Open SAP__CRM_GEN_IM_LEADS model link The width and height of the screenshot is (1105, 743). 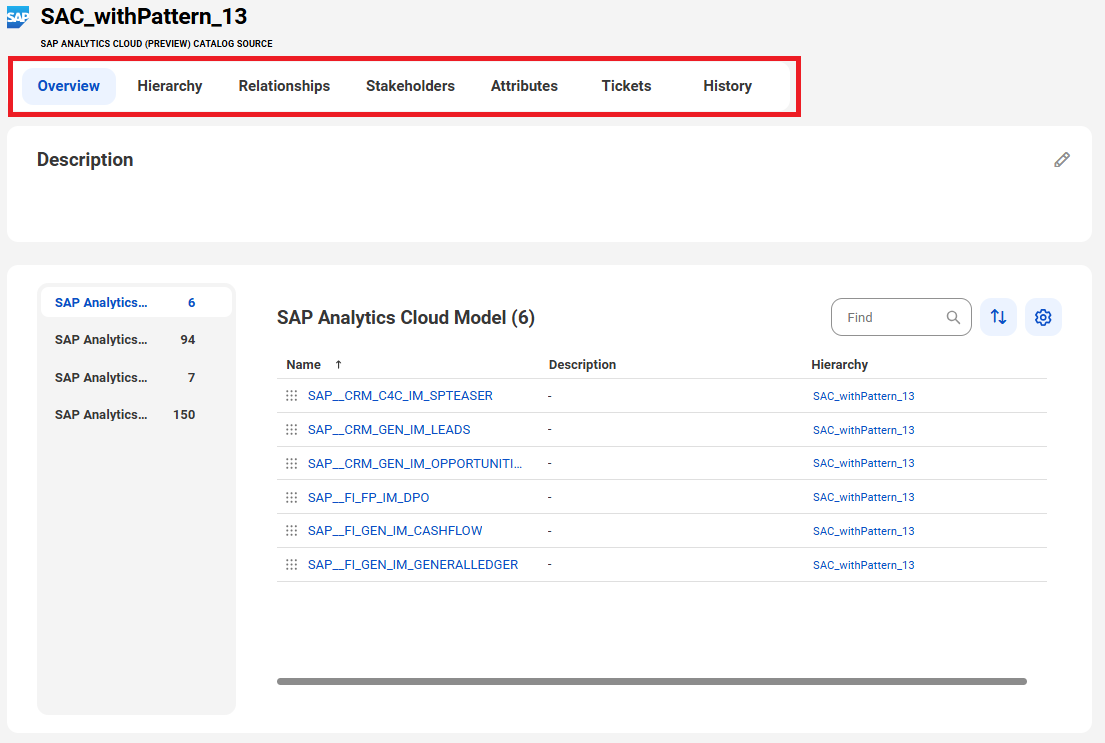click(389, 429)
